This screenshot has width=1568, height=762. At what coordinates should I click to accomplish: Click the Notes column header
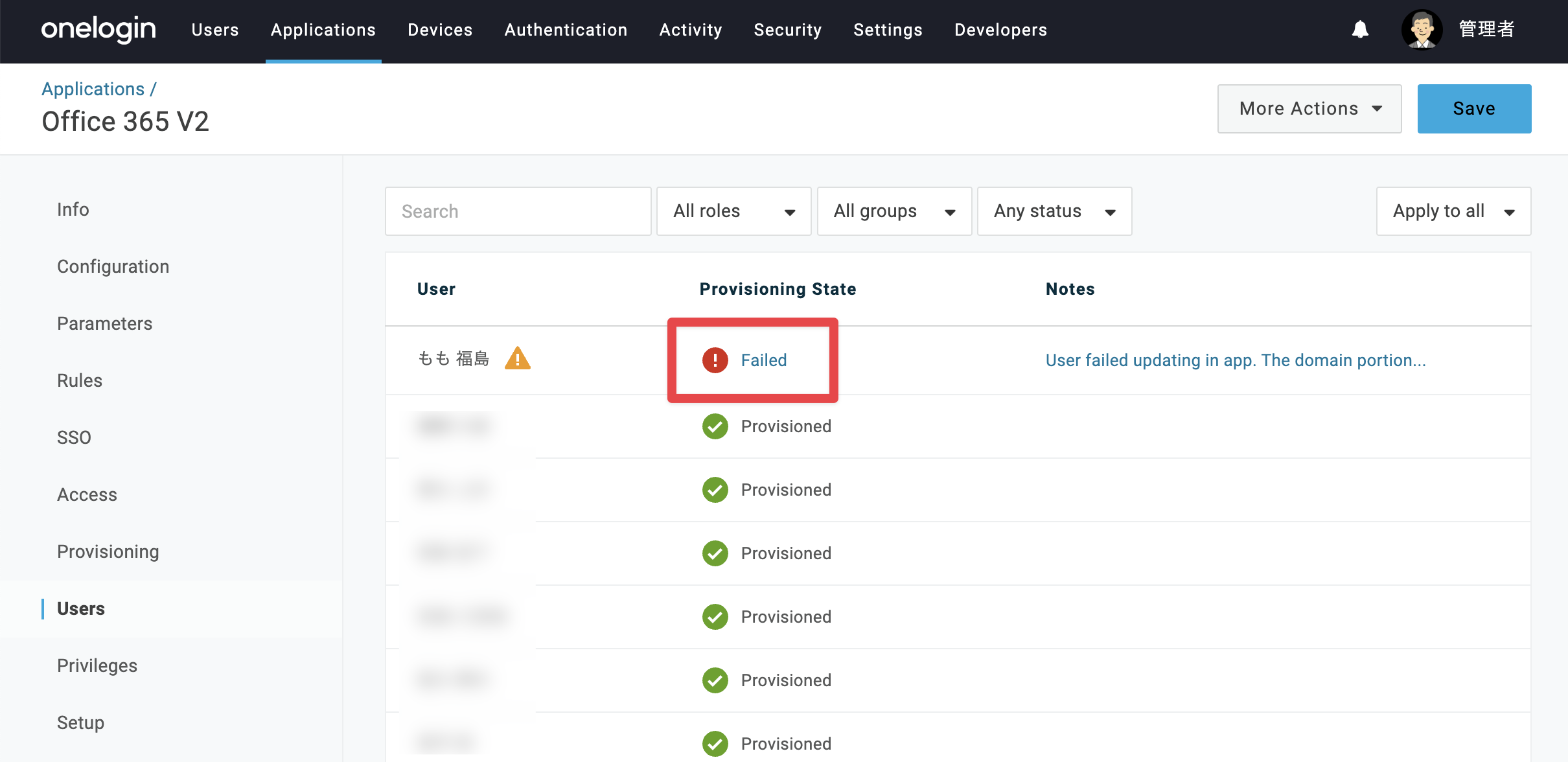coord(1070,289)
